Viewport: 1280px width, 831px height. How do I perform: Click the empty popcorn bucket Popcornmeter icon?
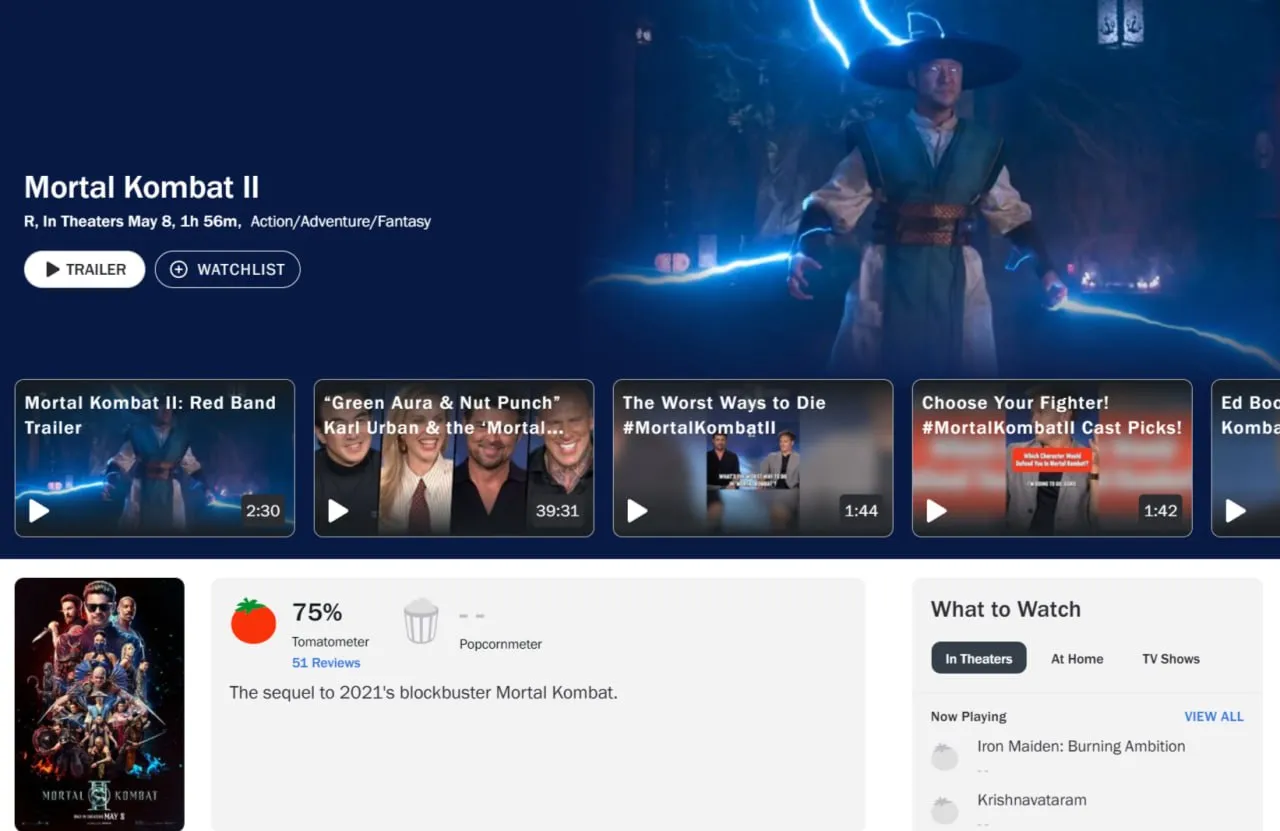pyautogui.click(x=421, y=620)
